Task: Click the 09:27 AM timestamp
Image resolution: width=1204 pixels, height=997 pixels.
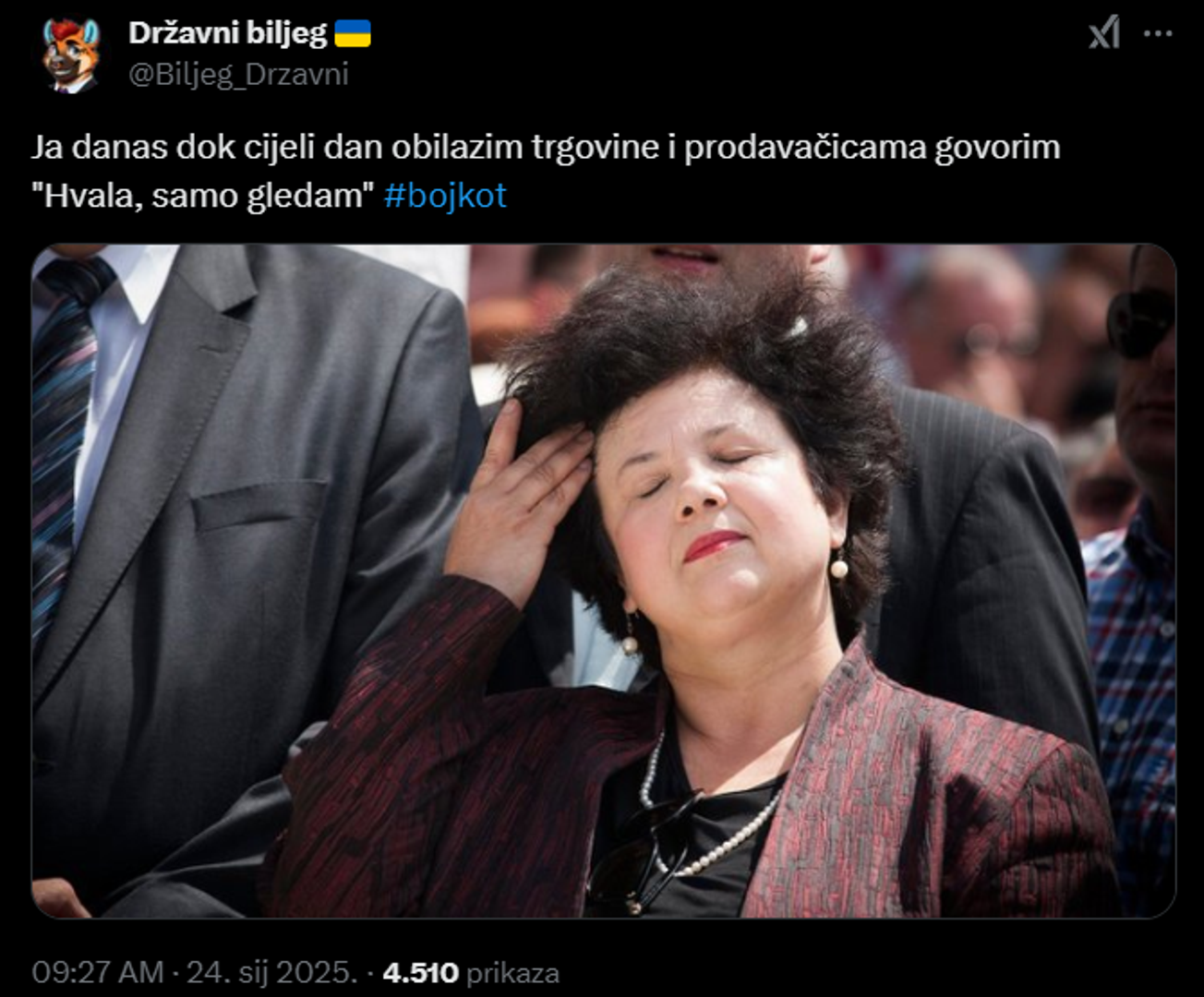Action: point(98,972)
